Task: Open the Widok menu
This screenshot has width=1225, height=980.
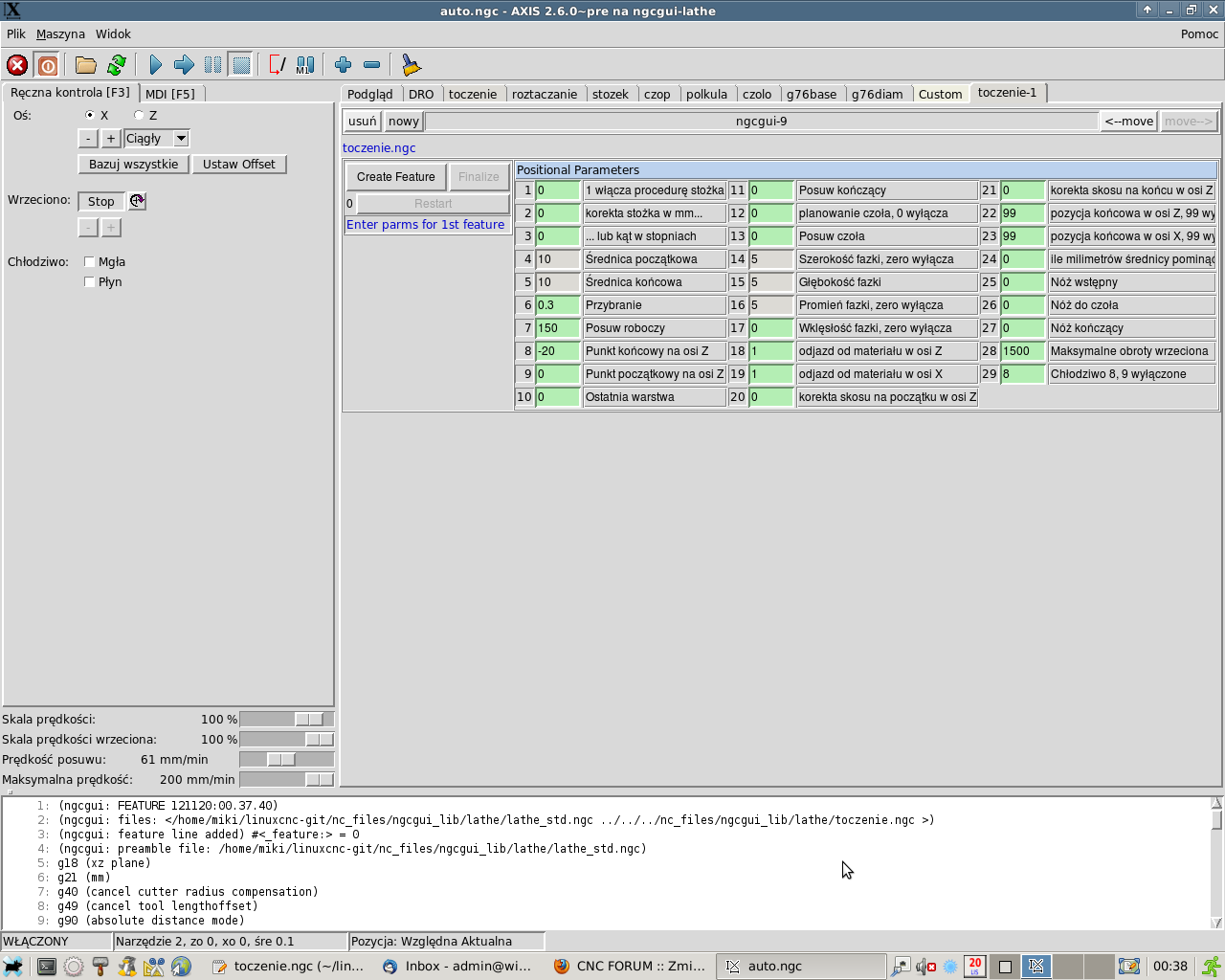Action: (x=113, y=33)
